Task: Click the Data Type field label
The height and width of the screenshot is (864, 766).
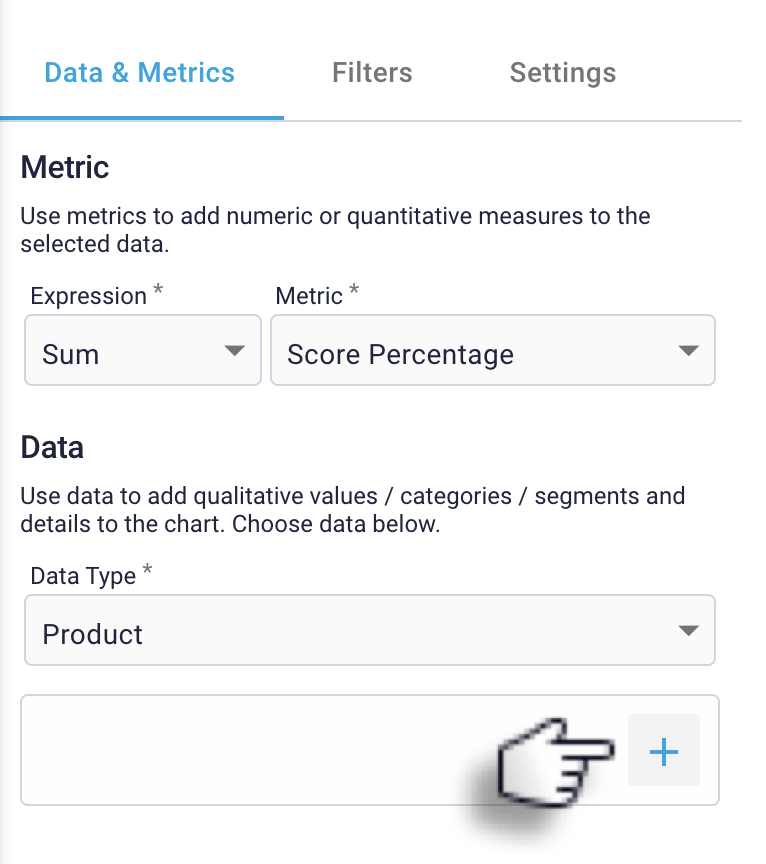Action: pyautogui.click(x=85, y=576)
